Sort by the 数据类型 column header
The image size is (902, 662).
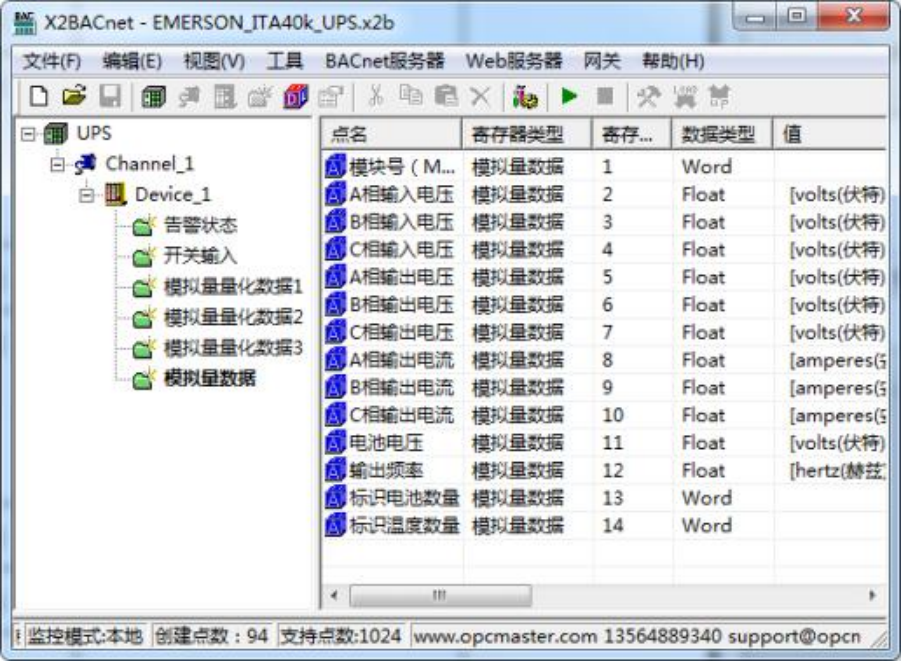(722, 135)
